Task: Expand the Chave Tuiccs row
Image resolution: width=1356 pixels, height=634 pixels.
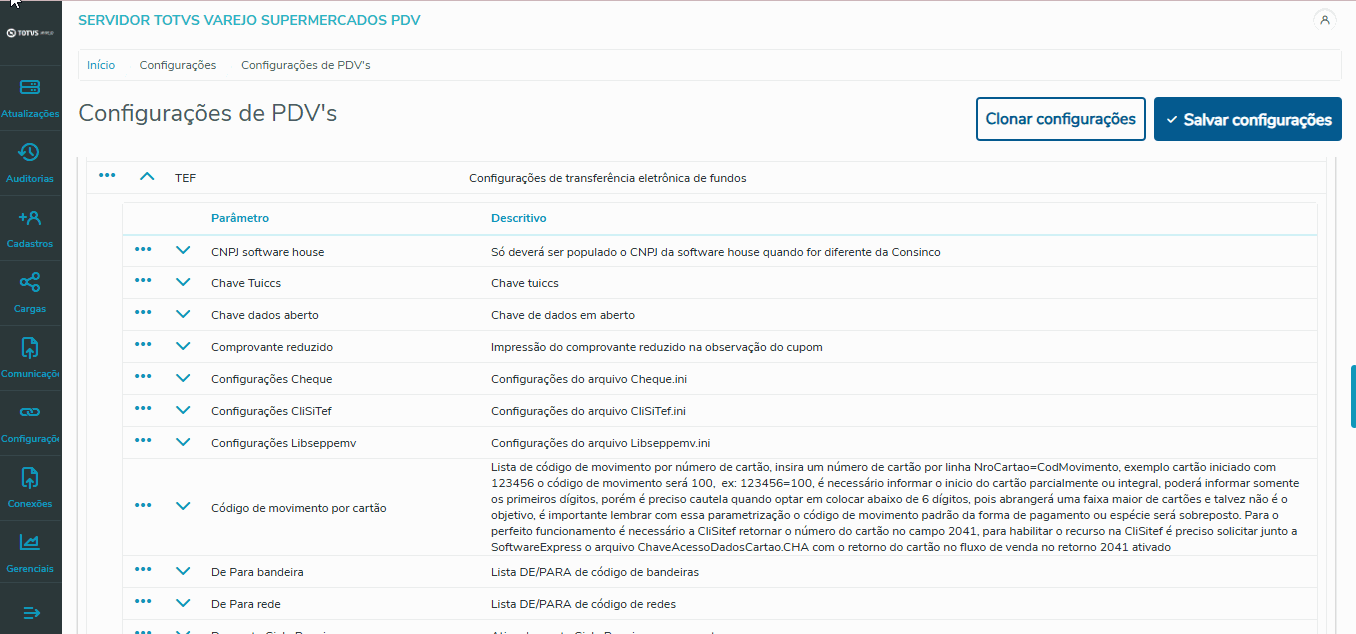Action: [x=183, y=282]
